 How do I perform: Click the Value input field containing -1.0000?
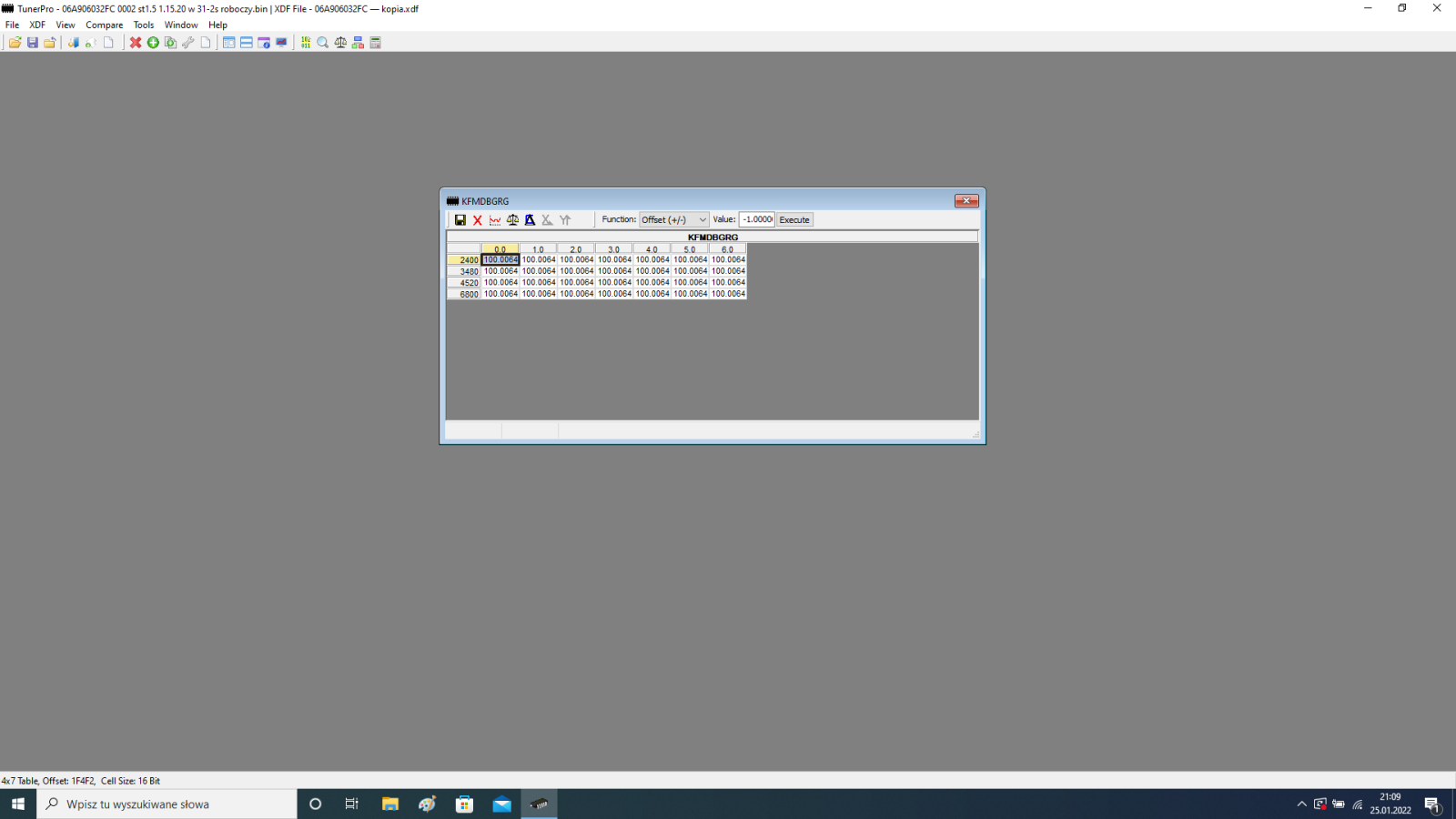[x=757, y=219]
